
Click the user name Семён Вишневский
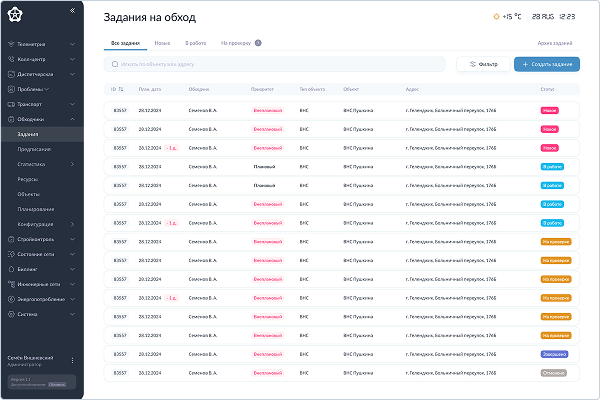pyautogui.click(x=30, y=358)
